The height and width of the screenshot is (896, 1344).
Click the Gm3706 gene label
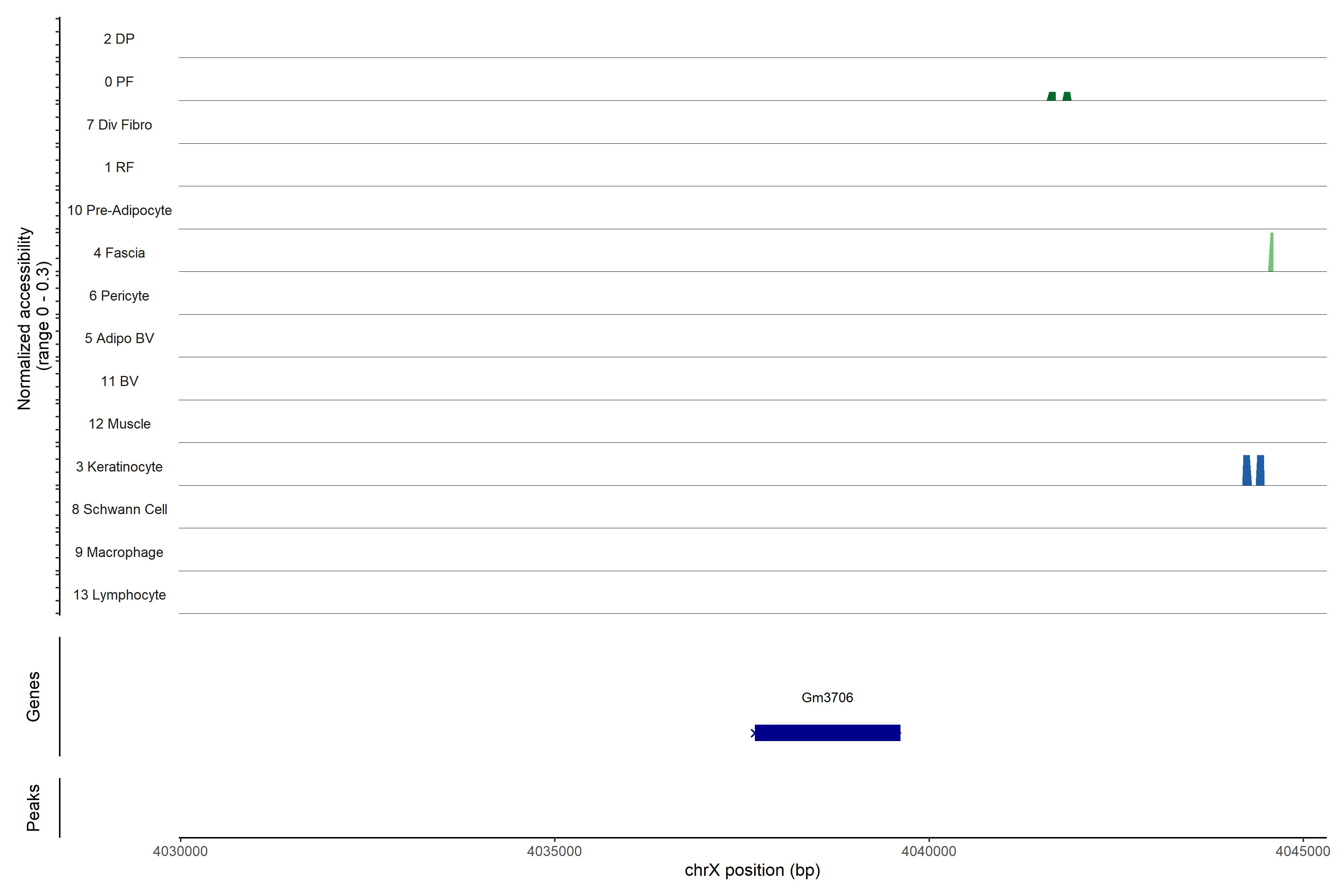pos(827,697)
